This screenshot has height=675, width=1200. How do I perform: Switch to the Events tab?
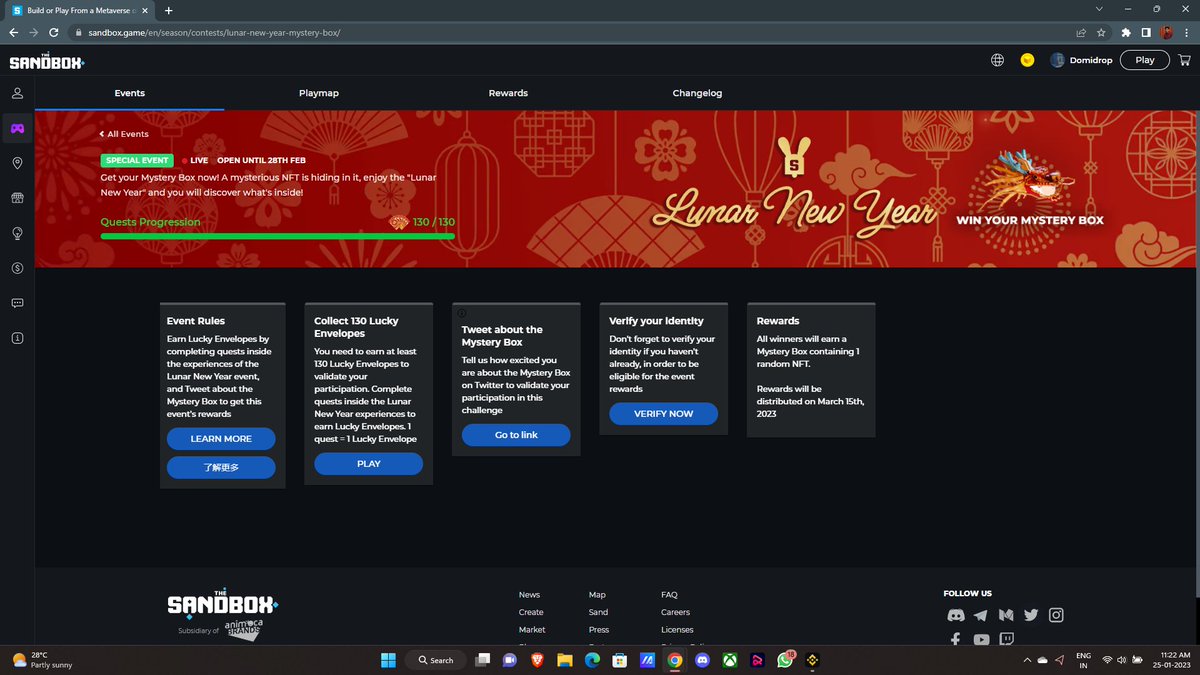[130, 93]
